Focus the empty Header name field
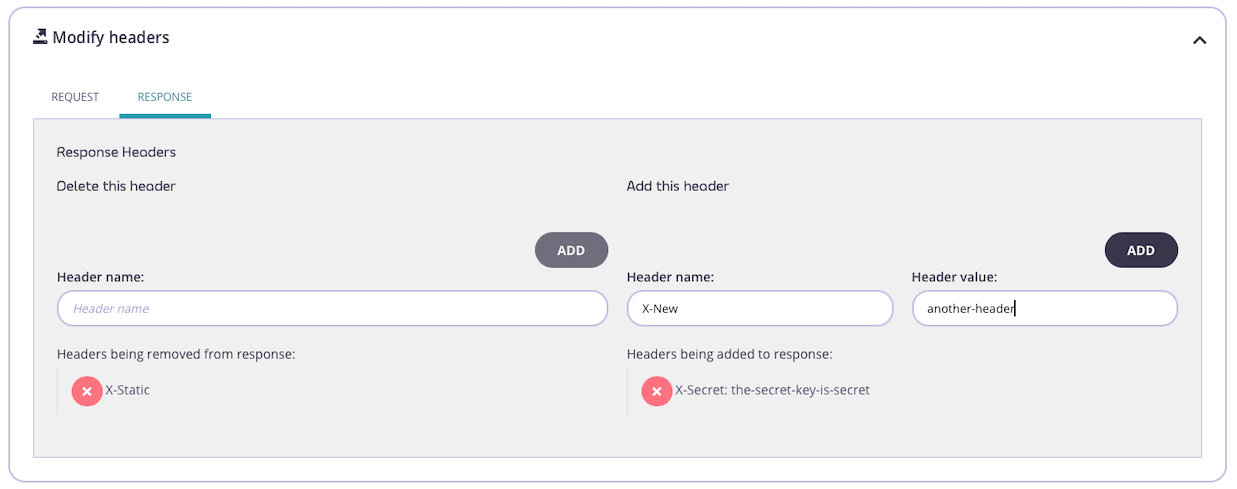Viewport: 1237px width, 489px height. [332, 308]
